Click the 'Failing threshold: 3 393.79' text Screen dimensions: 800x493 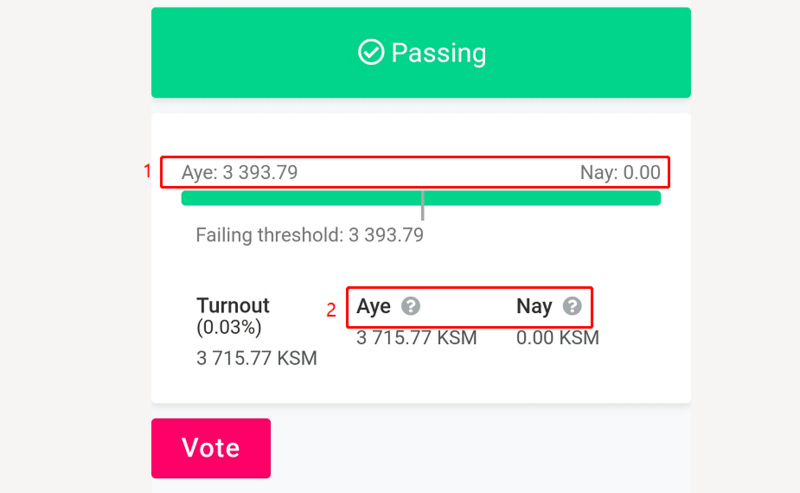click(309, 236)
